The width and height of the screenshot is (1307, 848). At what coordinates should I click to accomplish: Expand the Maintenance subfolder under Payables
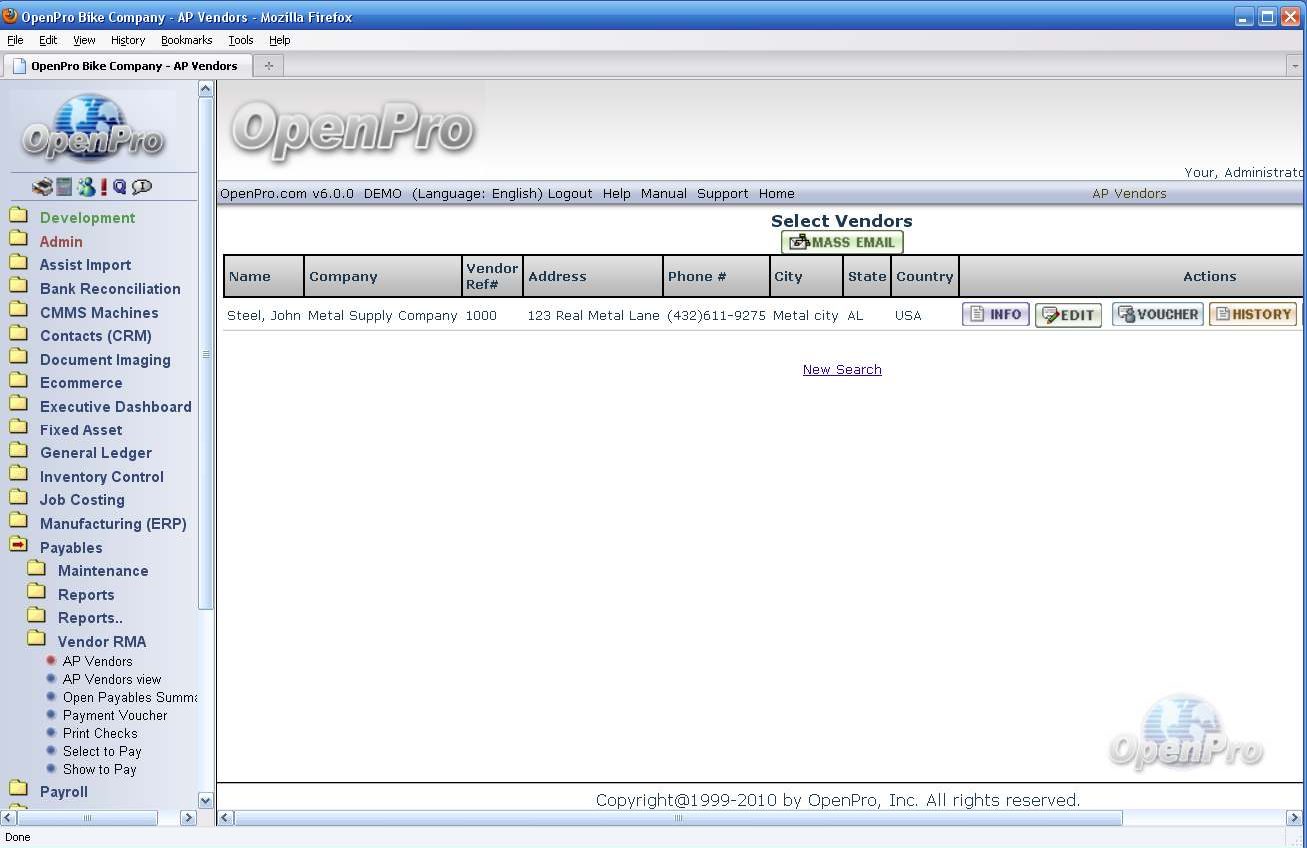coord(102,571)
